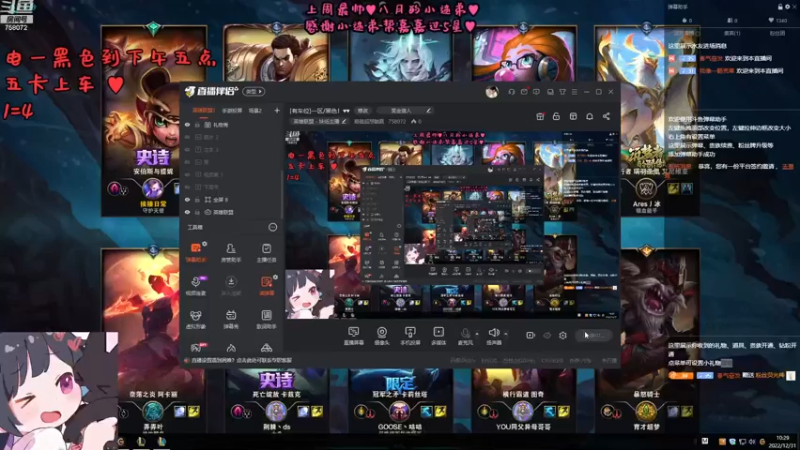The height and width of the screenshot is (450, 800).
Task: Add a 直播屏幕 screen capture source
Action: pyautogui.click(x=354, y=336)
